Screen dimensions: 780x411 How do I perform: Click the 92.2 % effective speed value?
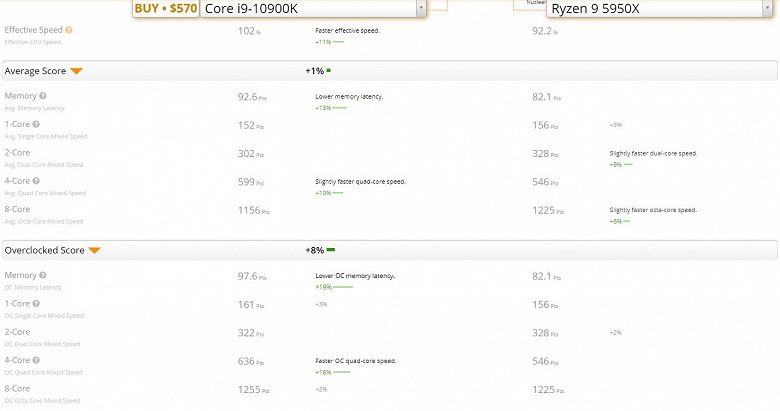(x=545, y=31)
